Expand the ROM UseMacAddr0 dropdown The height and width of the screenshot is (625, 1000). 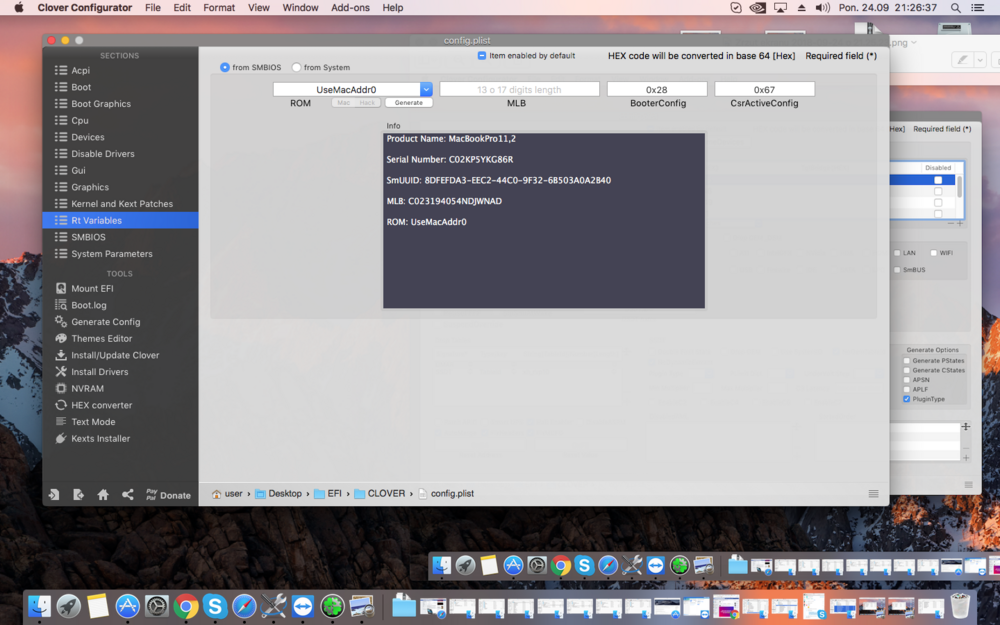tap(426, 90)
